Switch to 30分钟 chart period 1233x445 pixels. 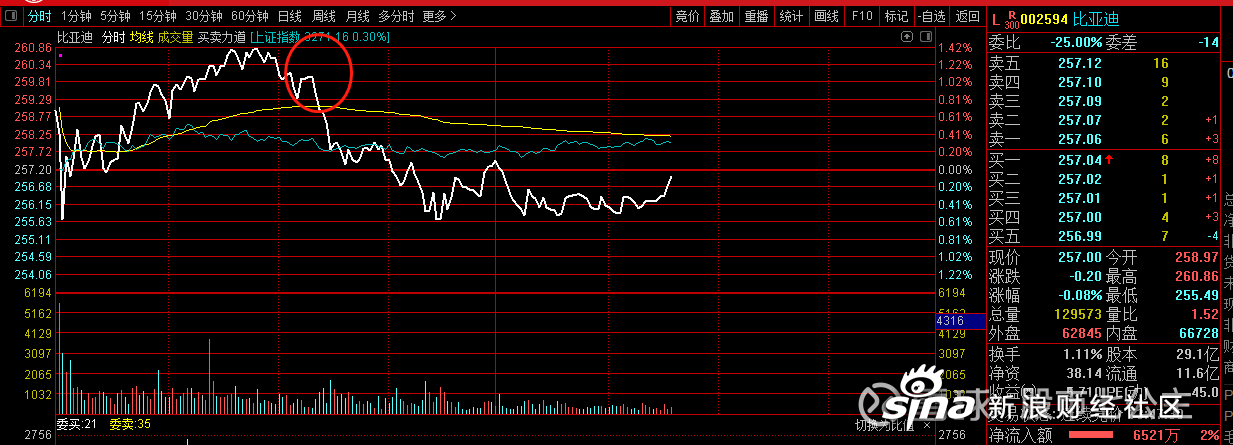point(204,16)
